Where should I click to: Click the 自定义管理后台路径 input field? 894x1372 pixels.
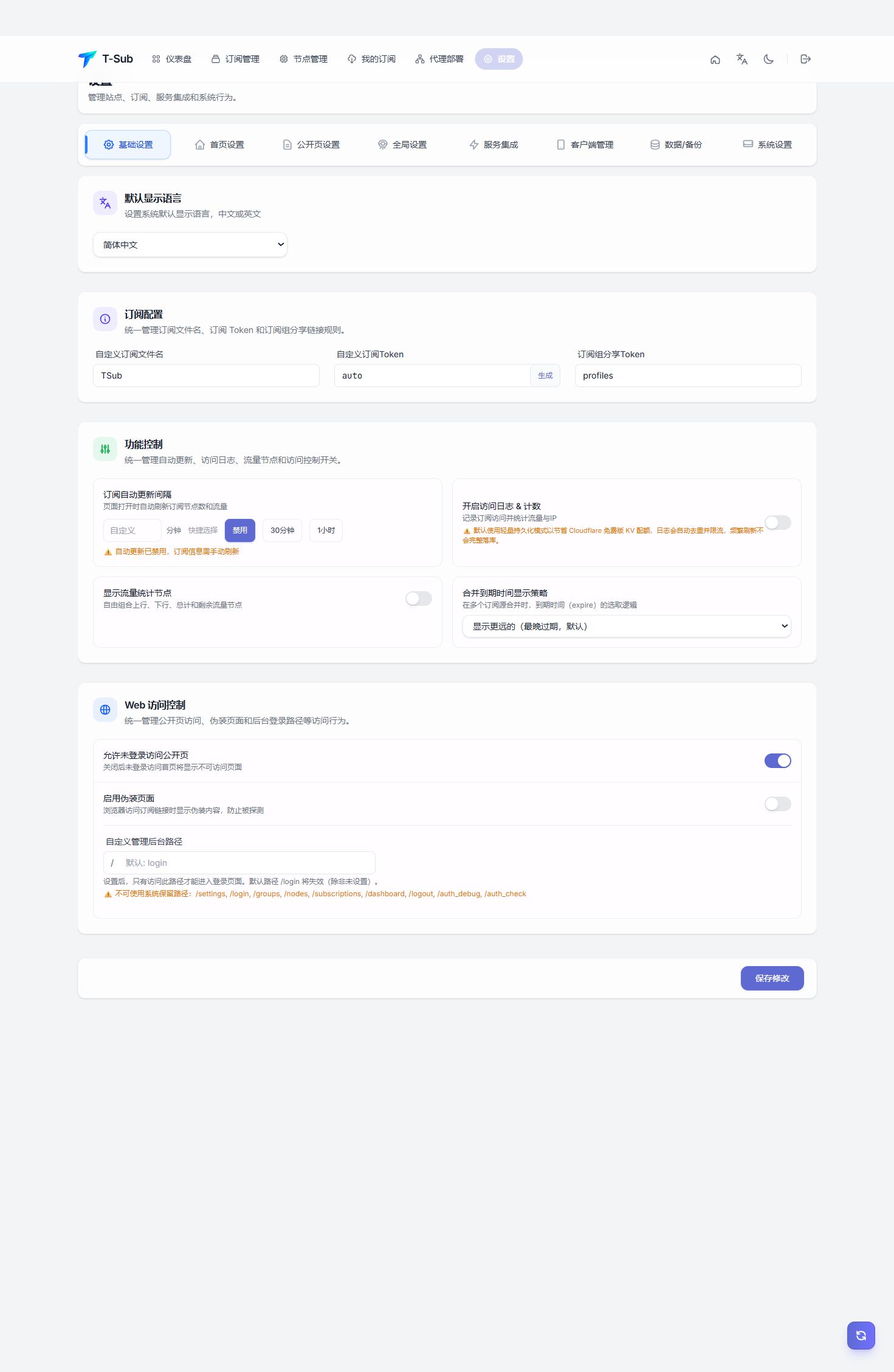pos(239,863)
